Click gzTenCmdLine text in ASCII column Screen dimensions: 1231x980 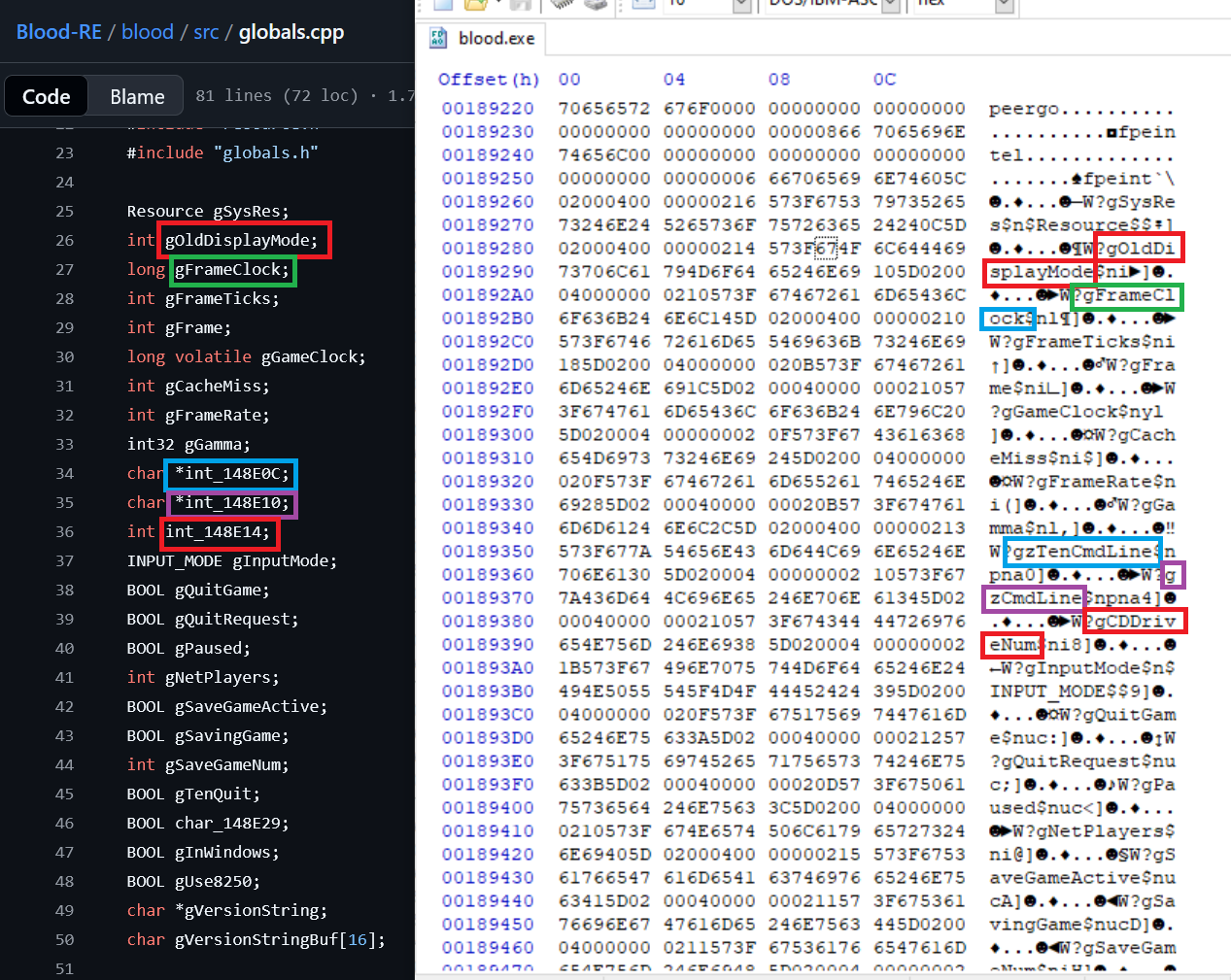click(x=1081, y=552)
